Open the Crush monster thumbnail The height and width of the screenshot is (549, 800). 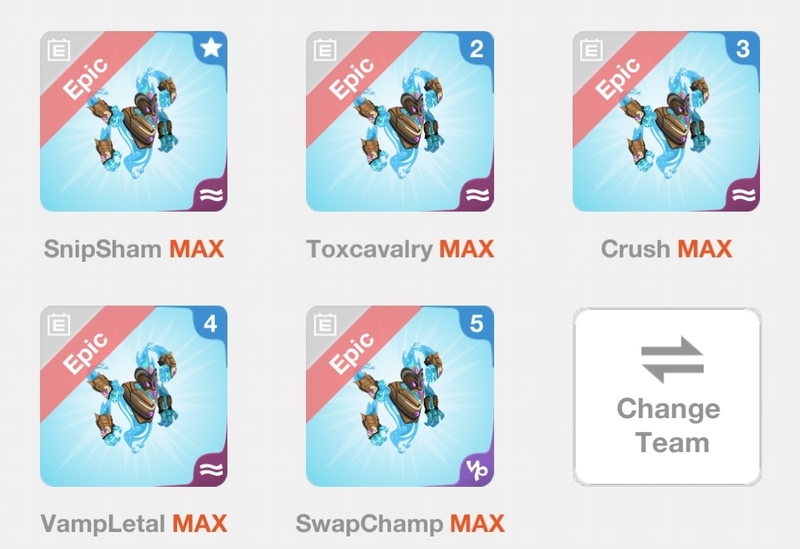[666, 121]
